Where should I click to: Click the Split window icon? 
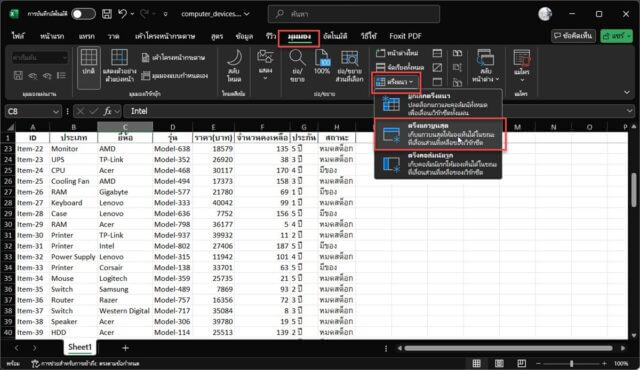click(437, 53)
